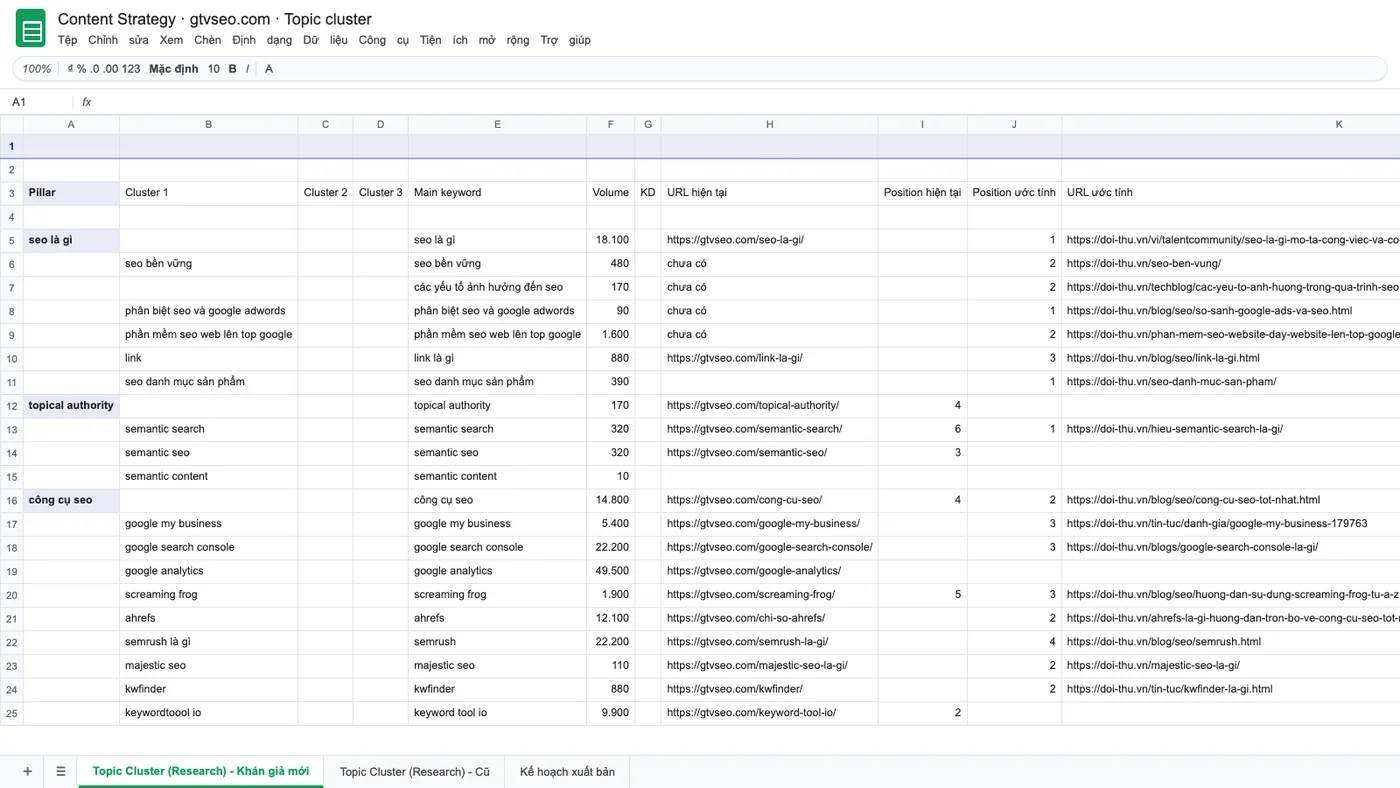The image size is (1400, 788).
Task: Open the doi-thu.vn/majestic-seo-la-gi/ URL
Action: tap(1153, 665)
